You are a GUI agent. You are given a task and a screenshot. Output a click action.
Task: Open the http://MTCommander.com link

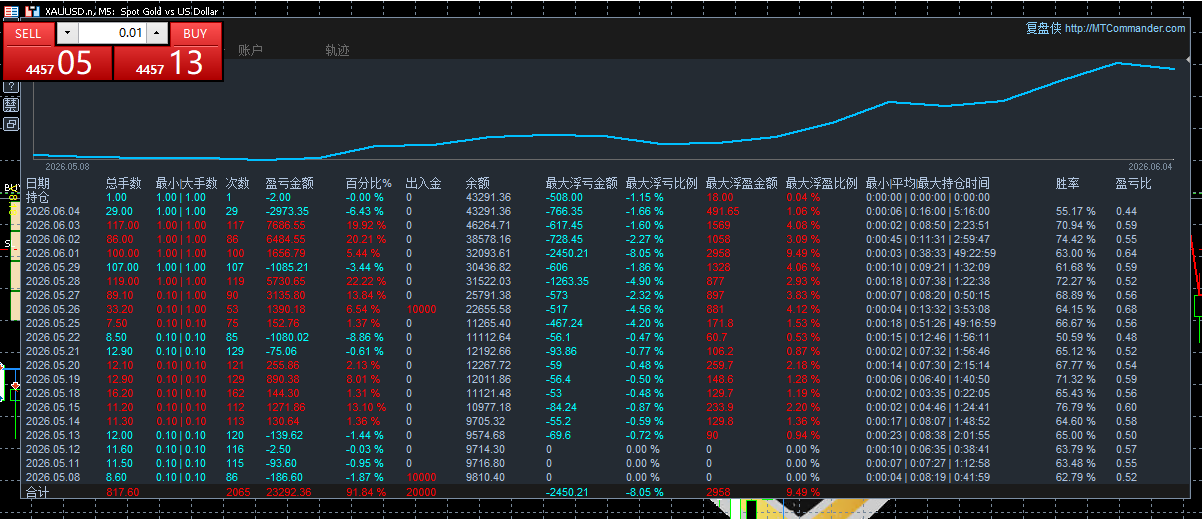point(1125,29)
